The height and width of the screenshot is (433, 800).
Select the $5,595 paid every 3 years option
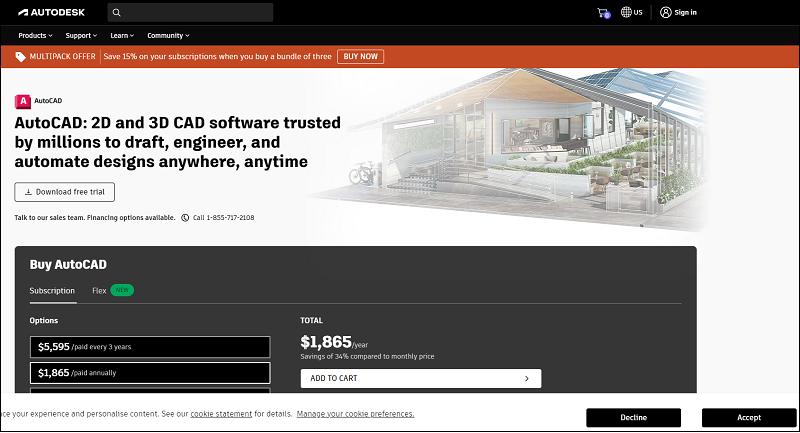point(150,347)
